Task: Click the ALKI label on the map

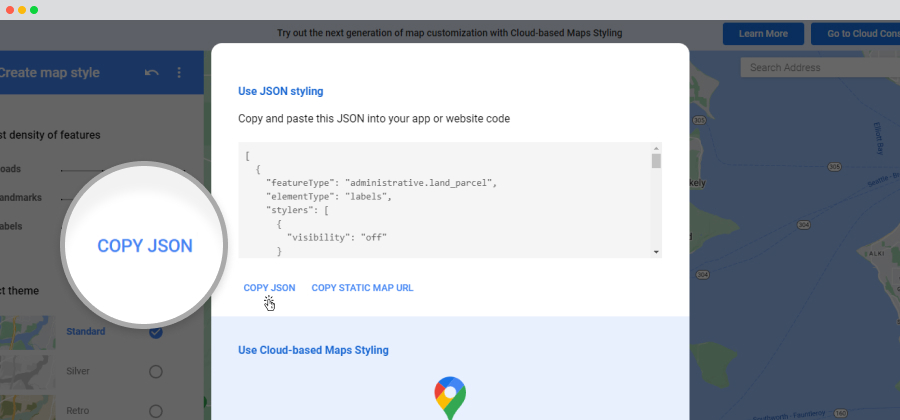Action: (x=876, y=253)
